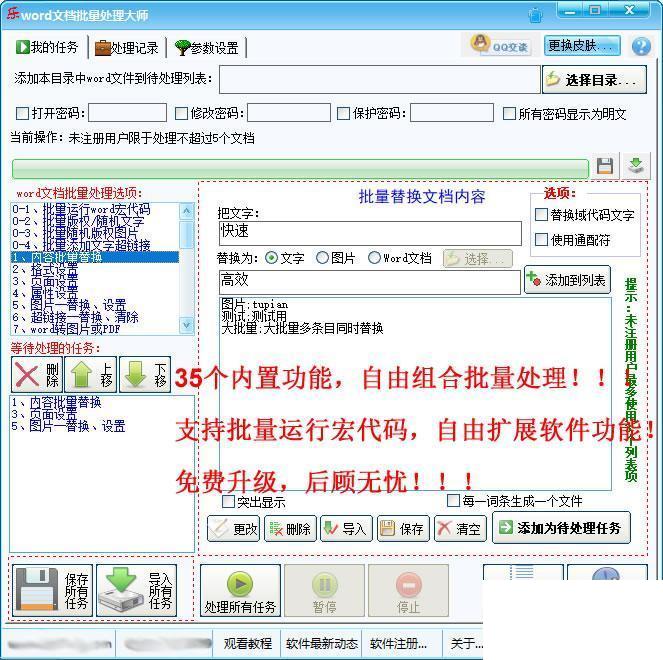Screen dimensions: 663x660
Task: Toggle 所有密码显示为明文 checkbox
Action: tap(509, 113)
